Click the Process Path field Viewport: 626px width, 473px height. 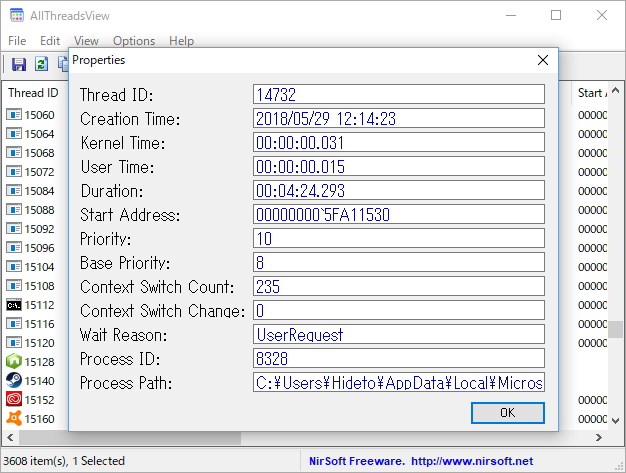[399, 382]
